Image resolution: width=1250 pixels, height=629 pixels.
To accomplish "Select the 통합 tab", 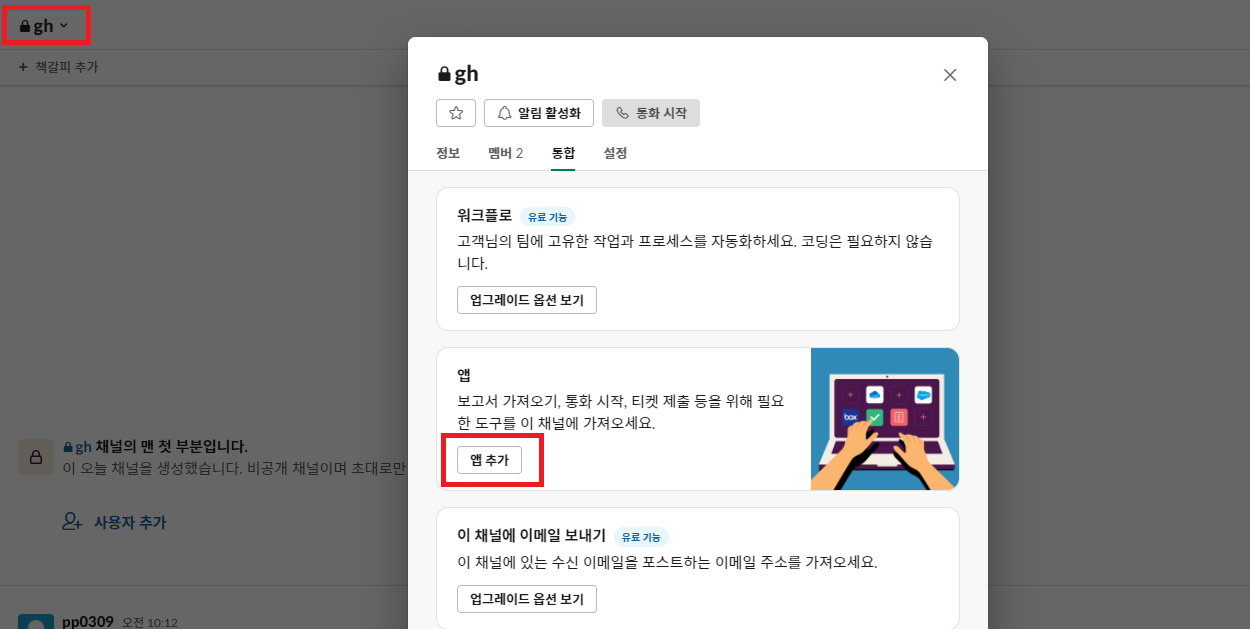I will click(x=563, y=153).
